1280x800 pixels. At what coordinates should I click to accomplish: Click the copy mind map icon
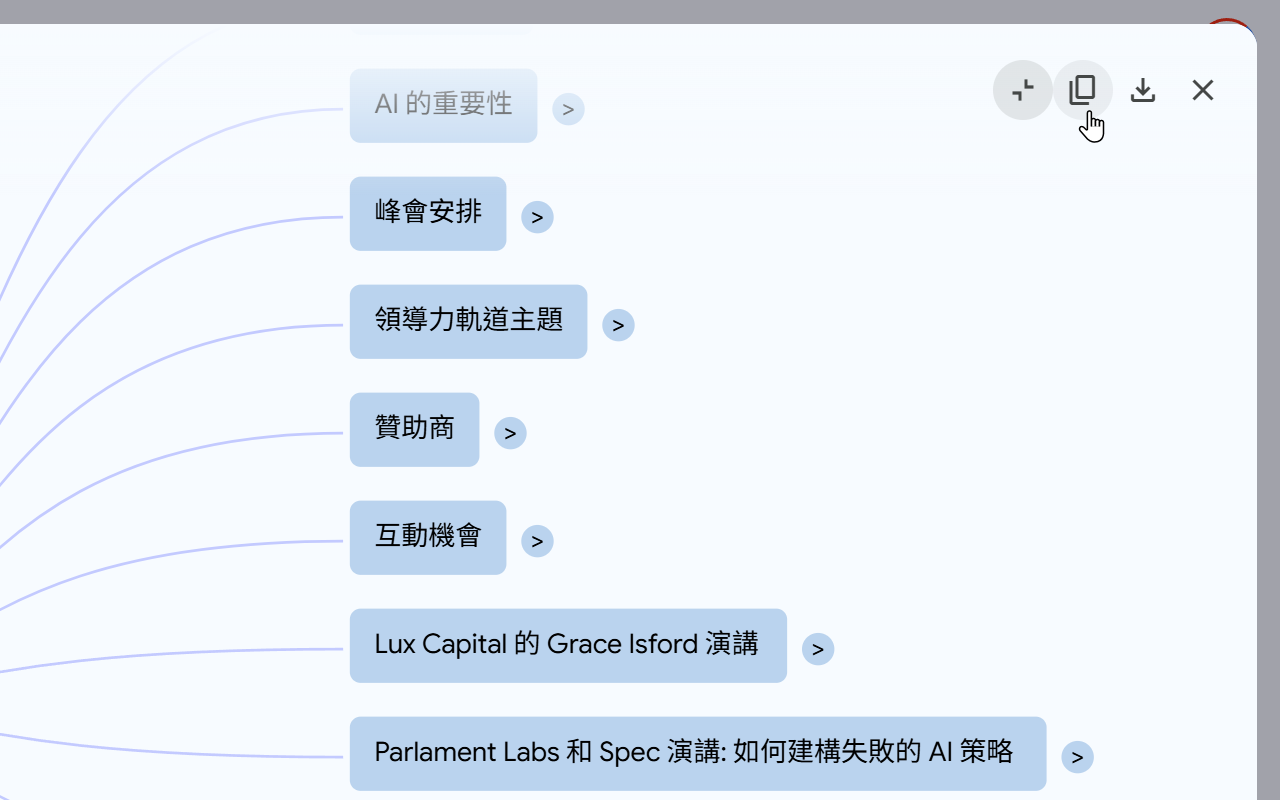(1082, 89)
